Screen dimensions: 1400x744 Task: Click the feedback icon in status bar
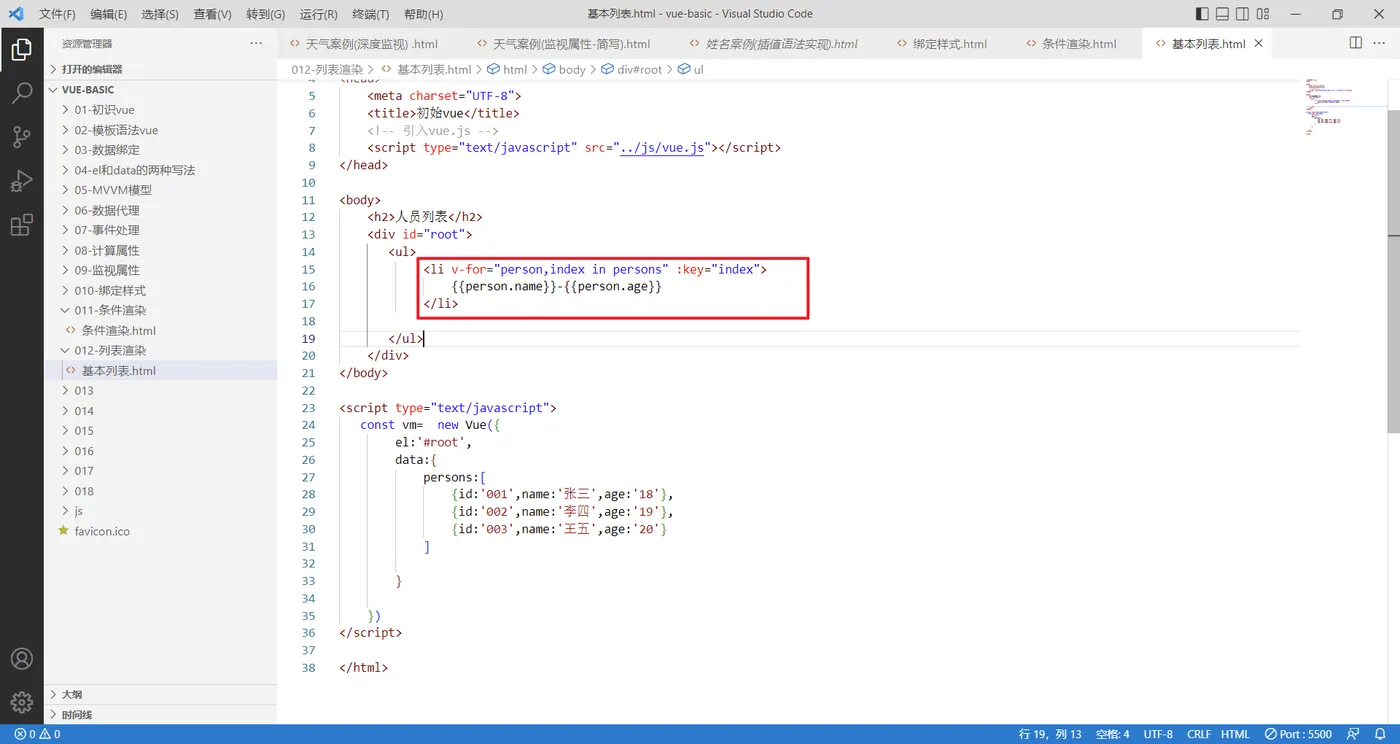coord(1354,734)
